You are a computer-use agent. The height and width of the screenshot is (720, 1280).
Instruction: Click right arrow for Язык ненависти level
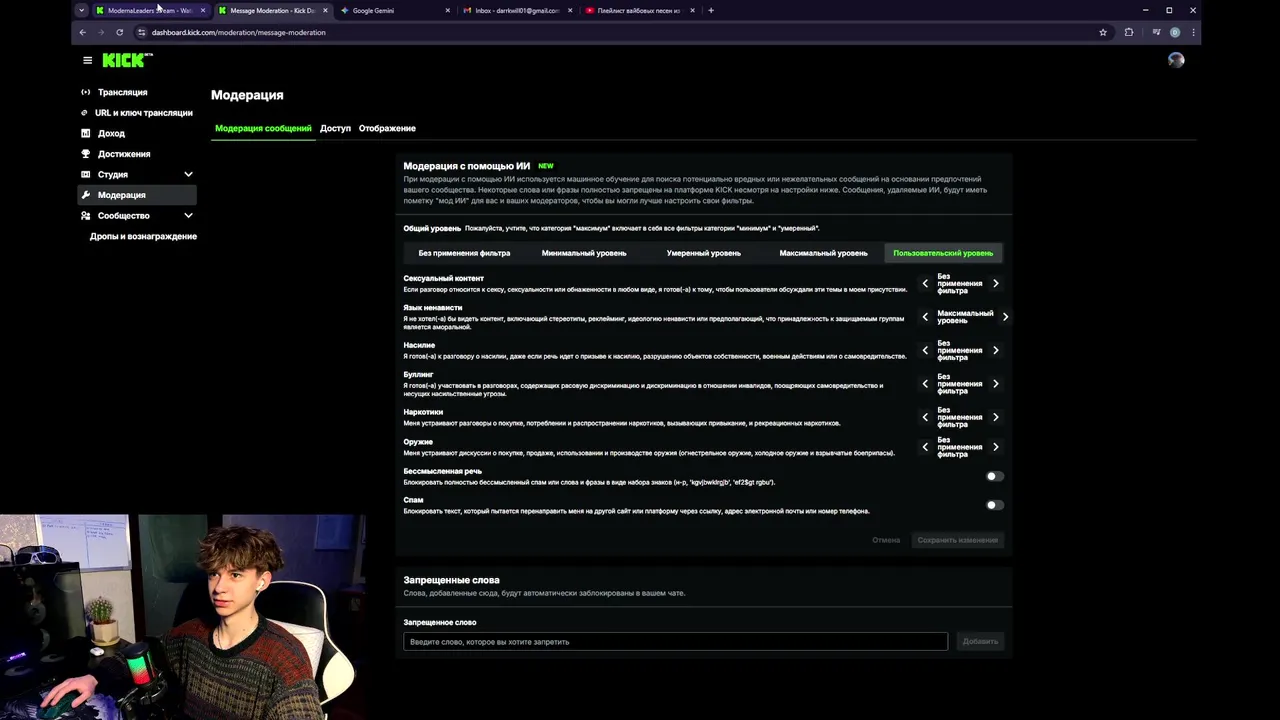coord(1005,317)
